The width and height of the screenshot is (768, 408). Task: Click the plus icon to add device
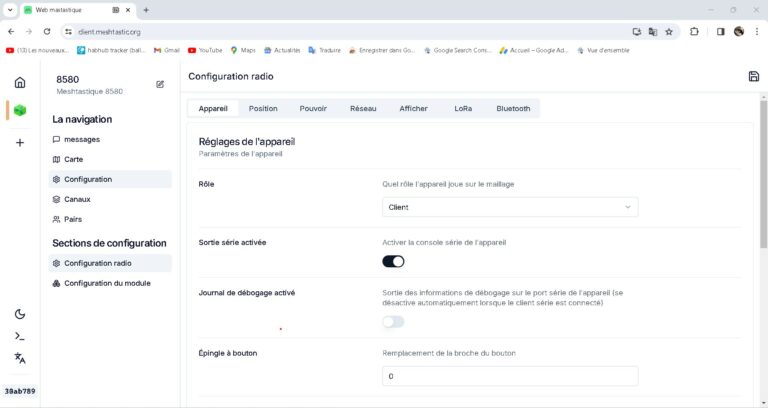pyautogui.click(x=20, y=143)
